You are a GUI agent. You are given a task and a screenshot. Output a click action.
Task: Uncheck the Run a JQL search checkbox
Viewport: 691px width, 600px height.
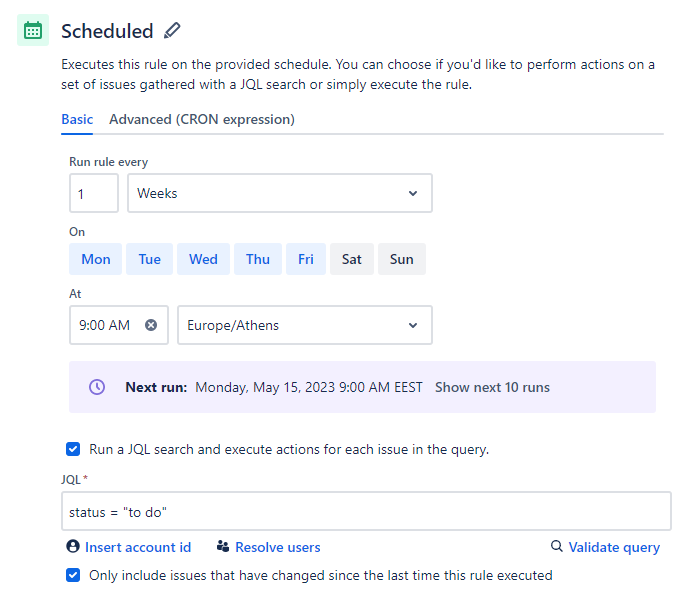coord(73,449)
